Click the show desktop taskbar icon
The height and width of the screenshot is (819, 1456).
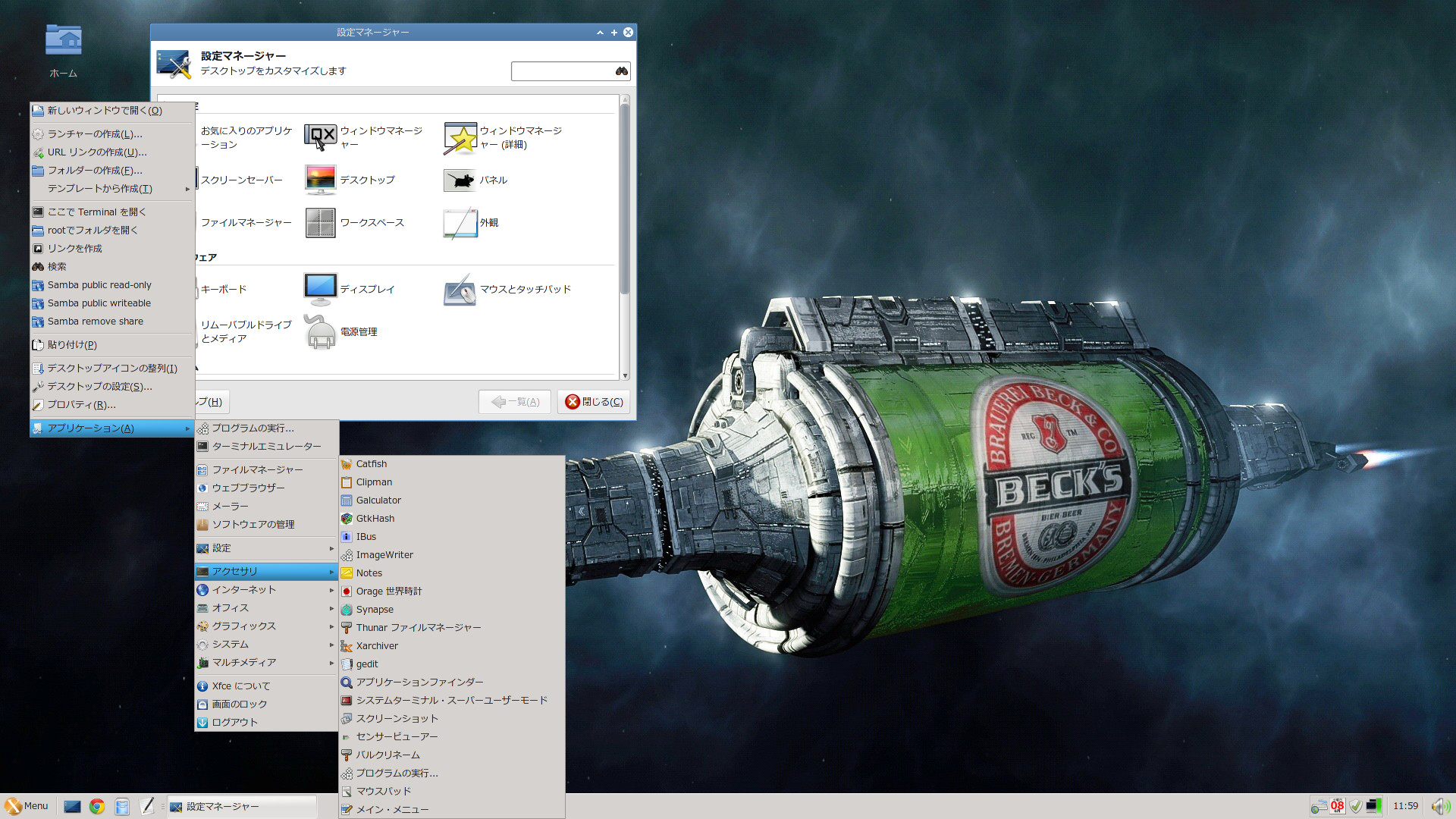tap(72, 806)
